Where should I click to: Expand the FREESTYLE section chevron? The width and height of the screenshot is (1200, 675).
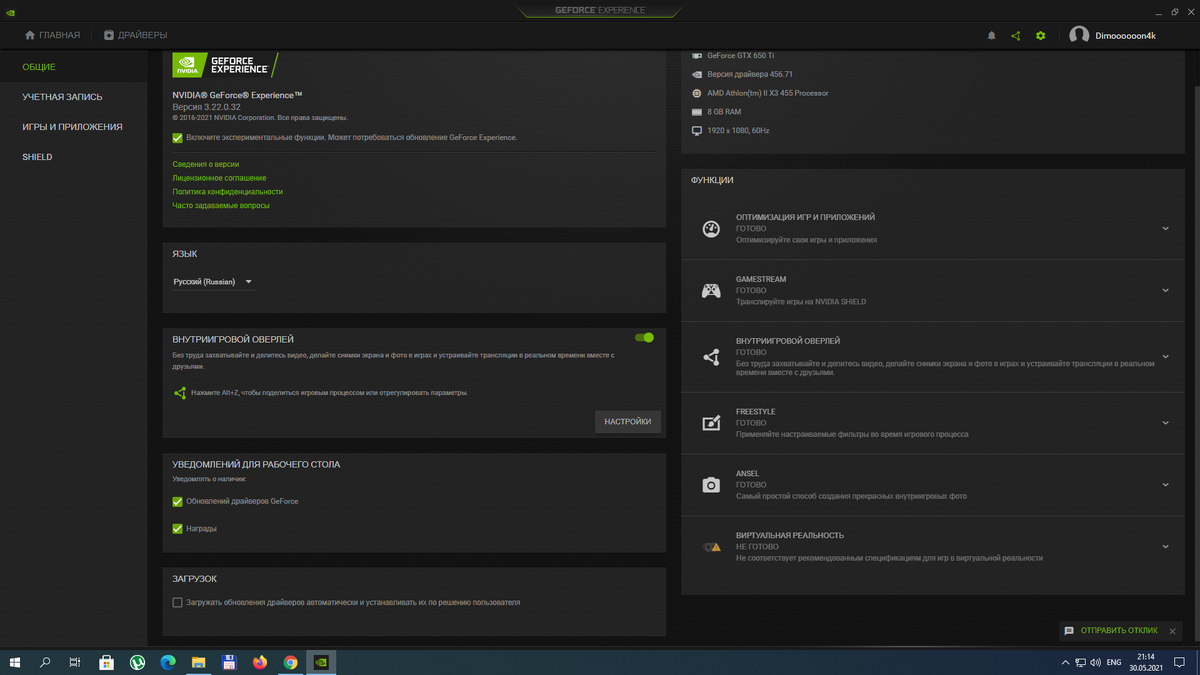(1166, 423)
